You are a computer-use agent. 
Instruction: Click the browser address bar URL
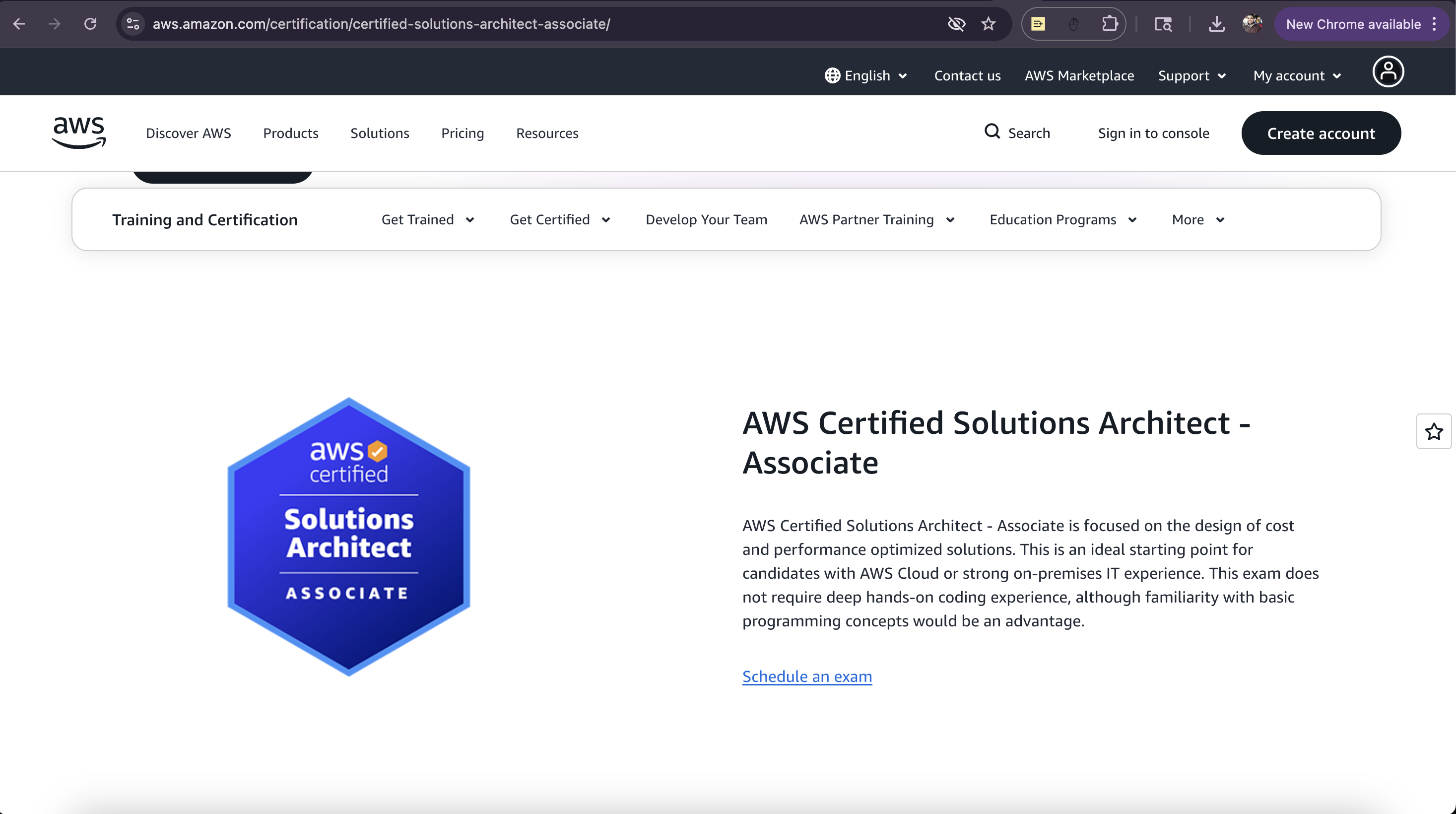tap(381, 24)
